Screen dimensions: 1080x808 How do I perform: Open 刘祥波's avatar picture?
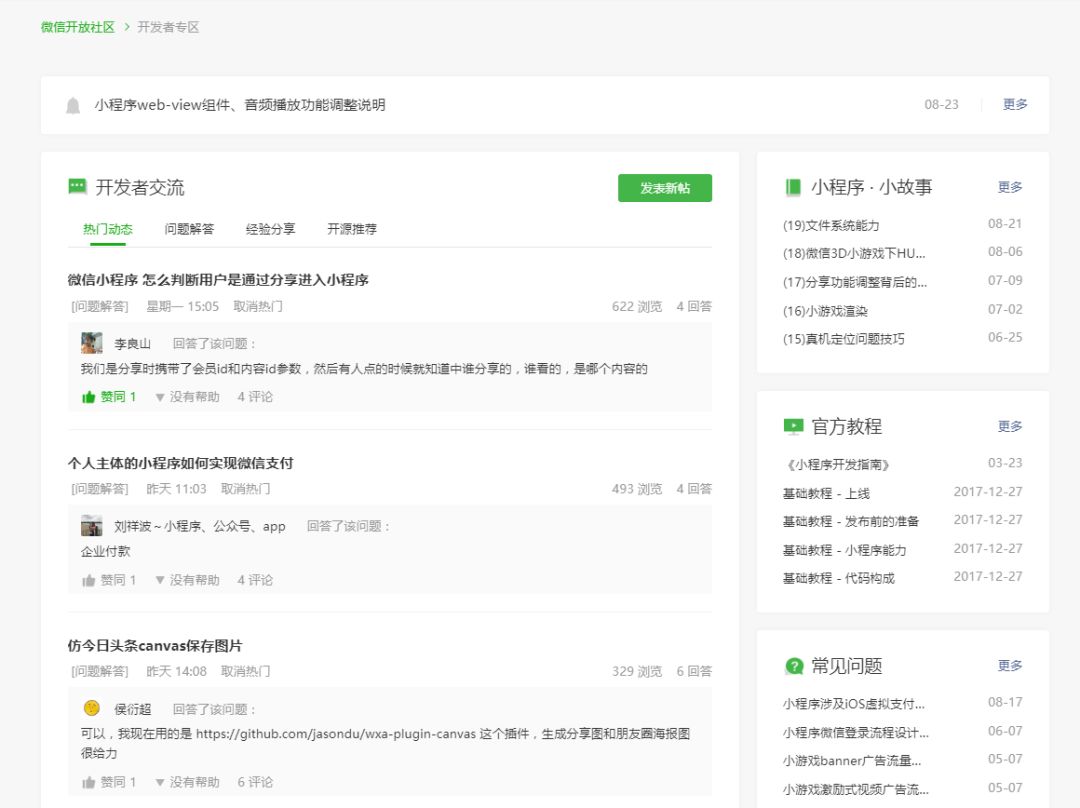(92, 526)
